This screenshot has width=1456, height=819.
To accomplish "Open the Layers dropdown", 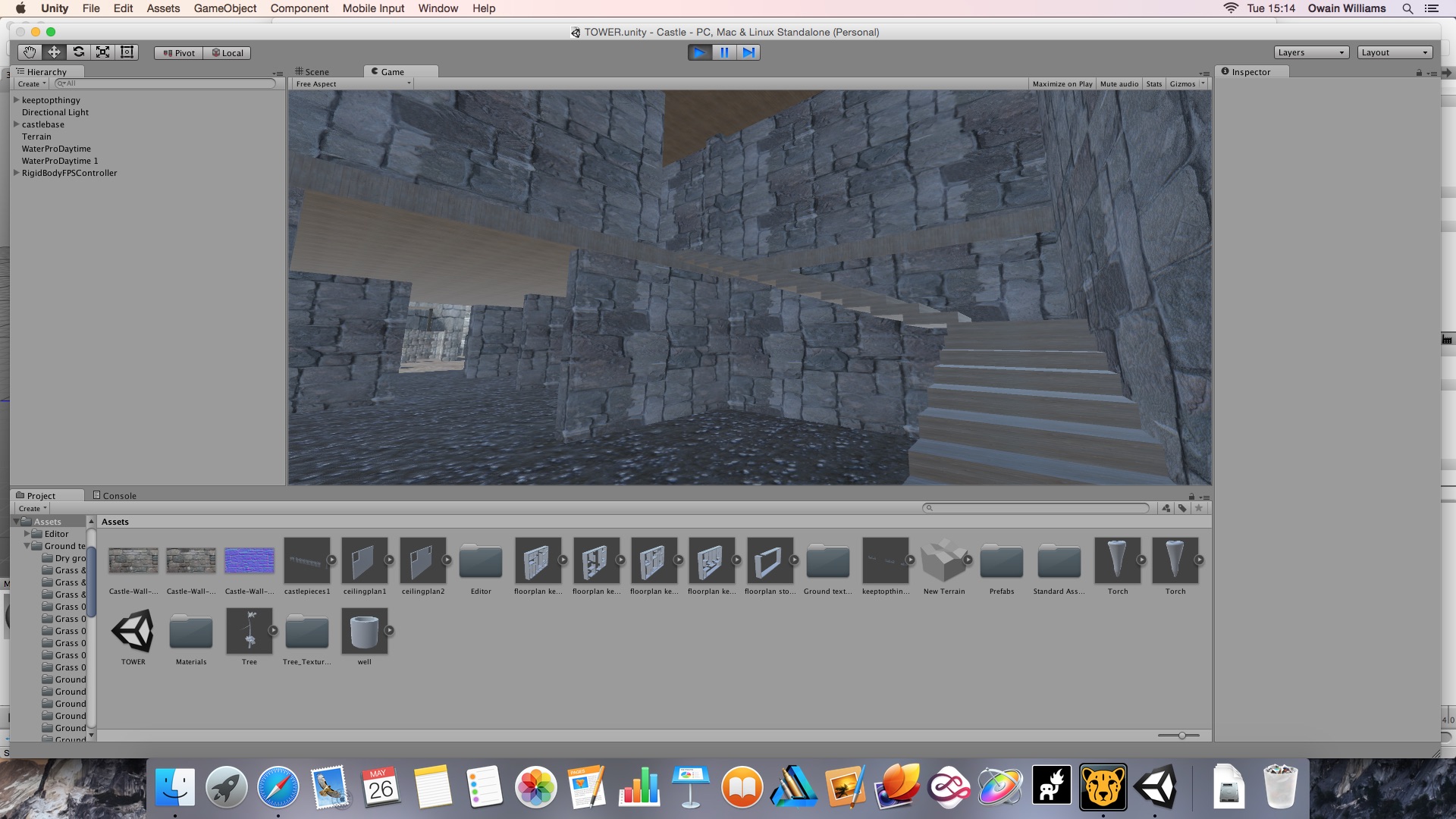I will [1310, 52].
